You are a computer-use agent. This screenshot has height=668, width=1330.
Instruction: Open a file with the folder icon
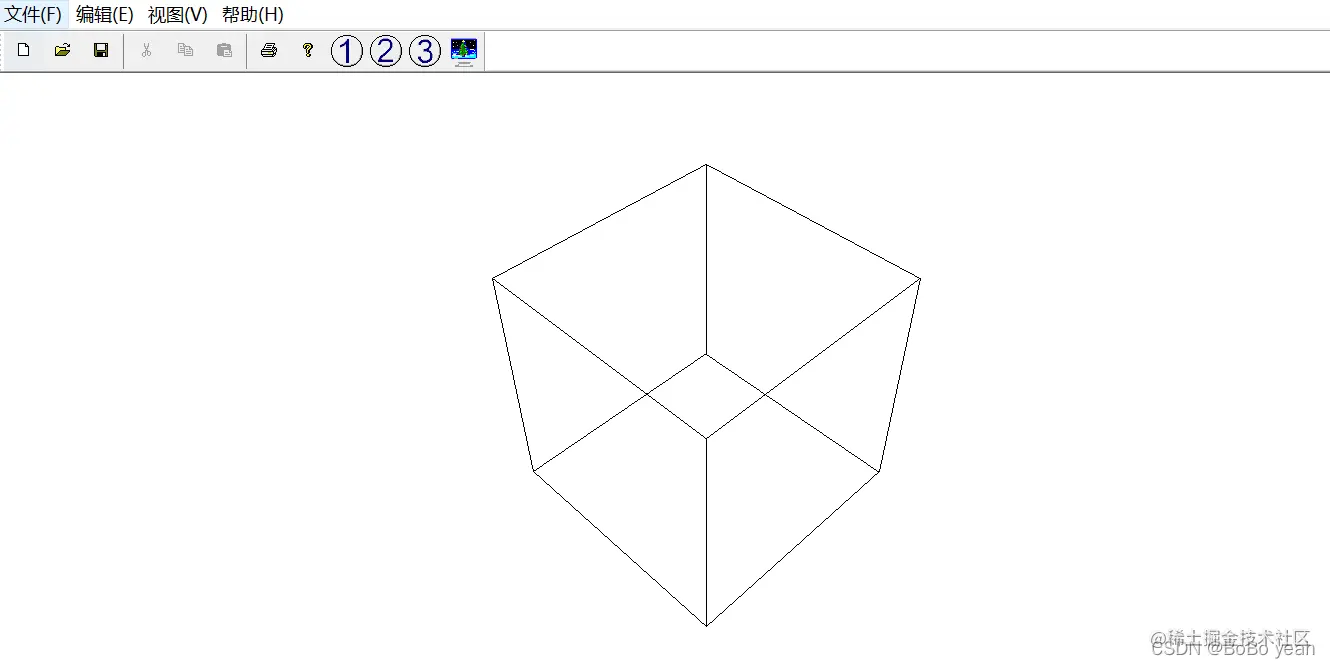click(x=62, y=50)
